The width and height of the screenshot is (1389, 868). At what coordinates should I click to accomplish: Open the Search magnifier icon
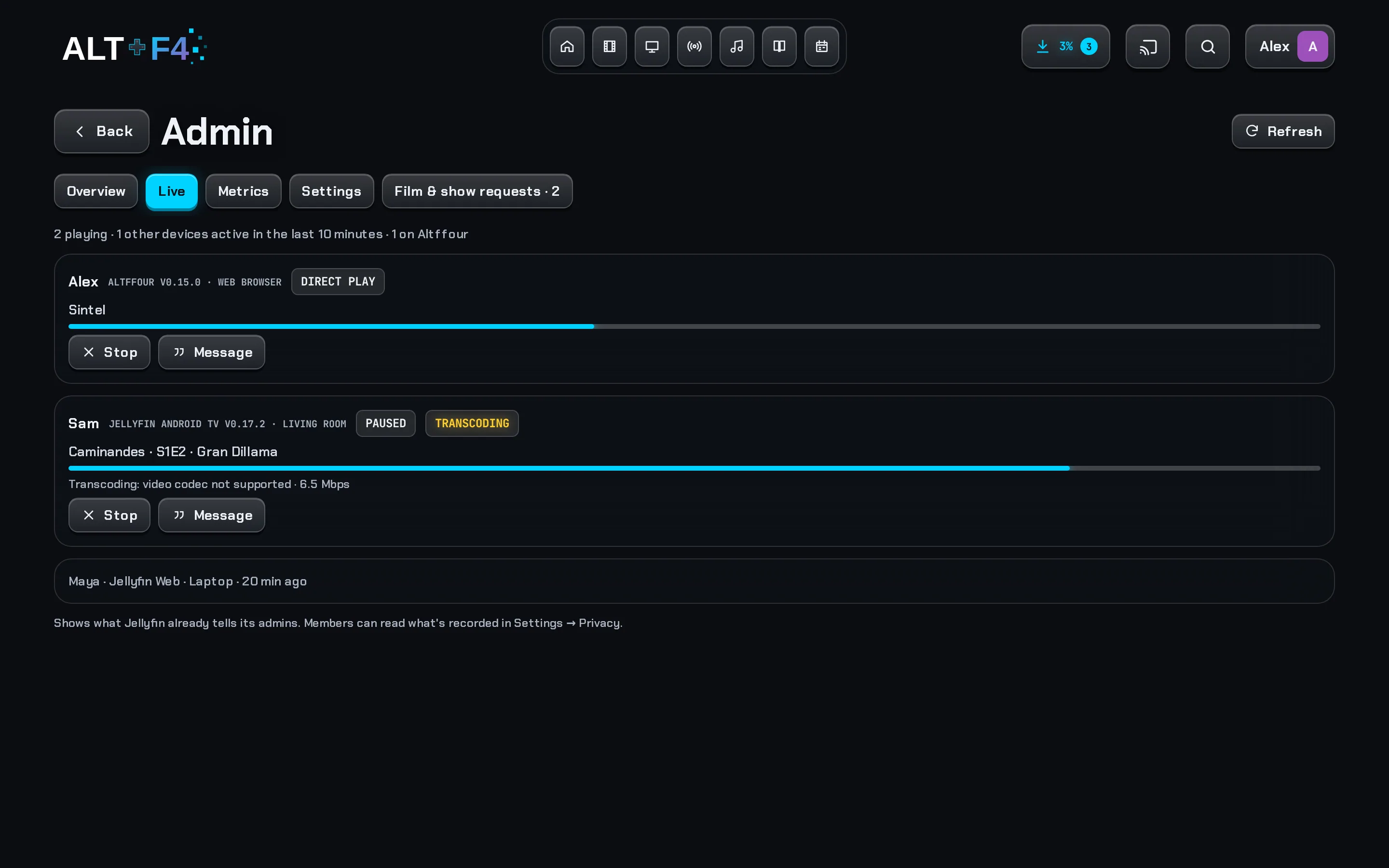1207,46
